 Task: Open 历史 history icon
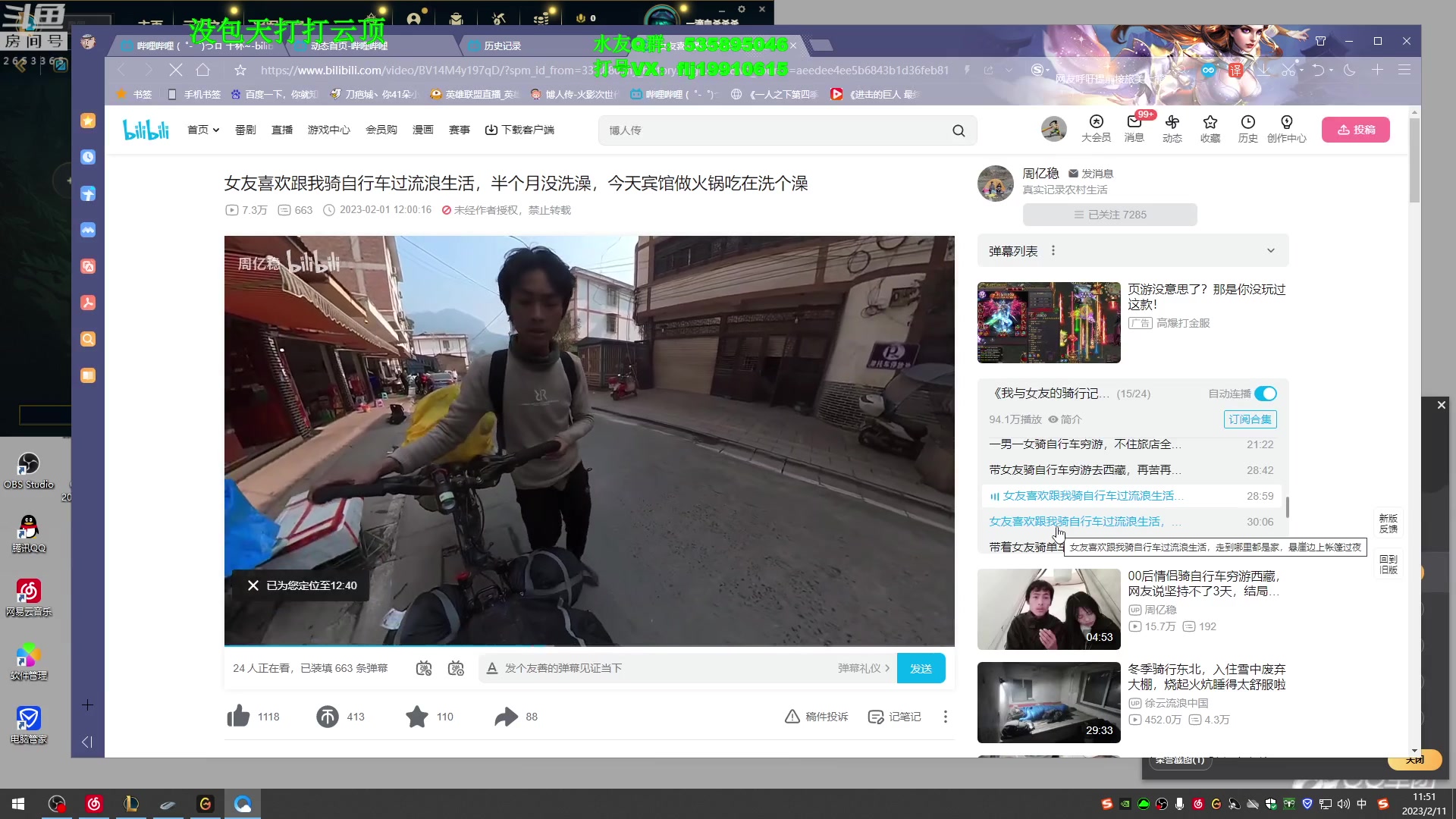pyautogui.click(x=1248, y=129)
